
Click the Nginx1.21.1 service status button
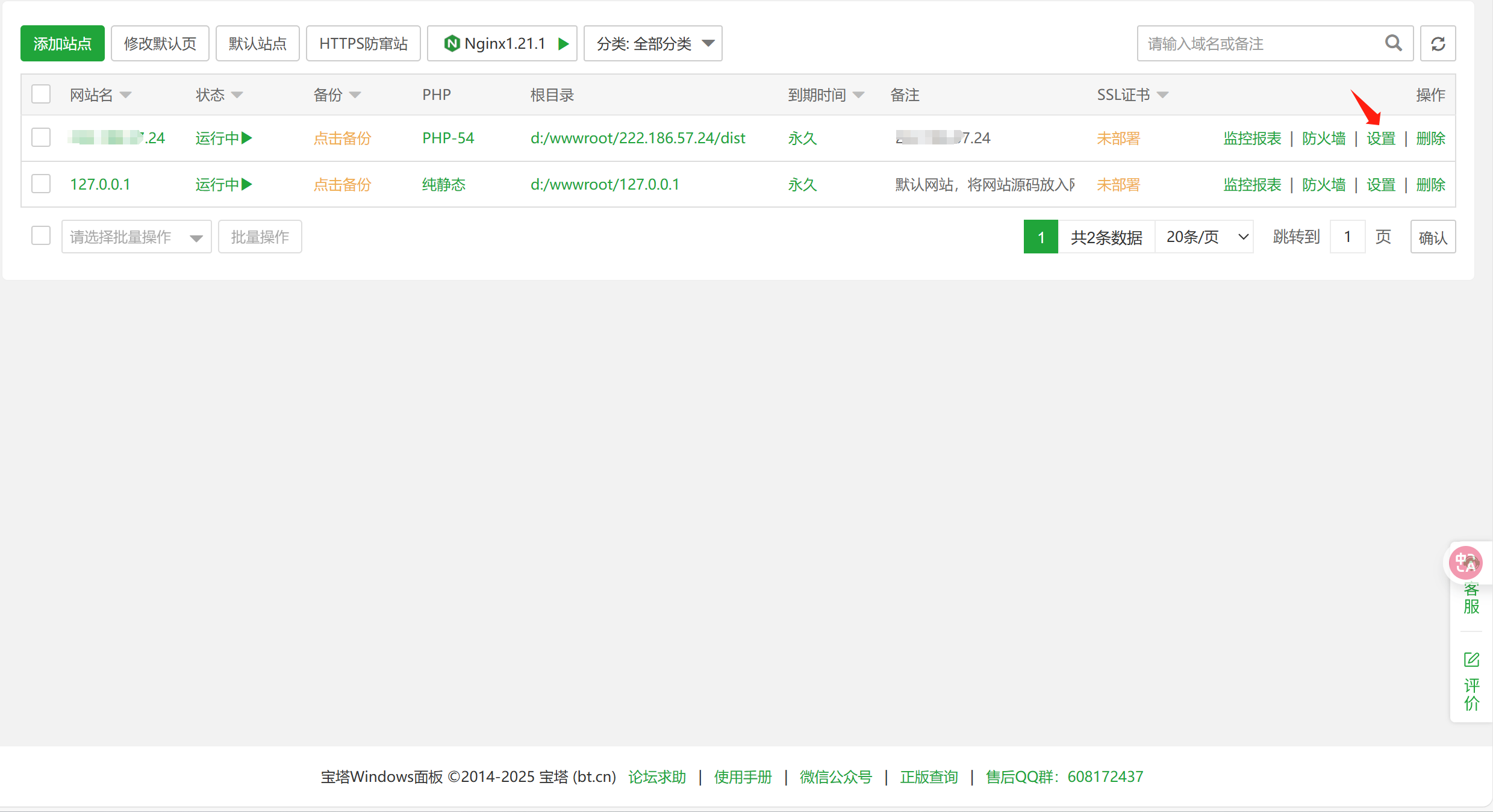tap(502, 43)
